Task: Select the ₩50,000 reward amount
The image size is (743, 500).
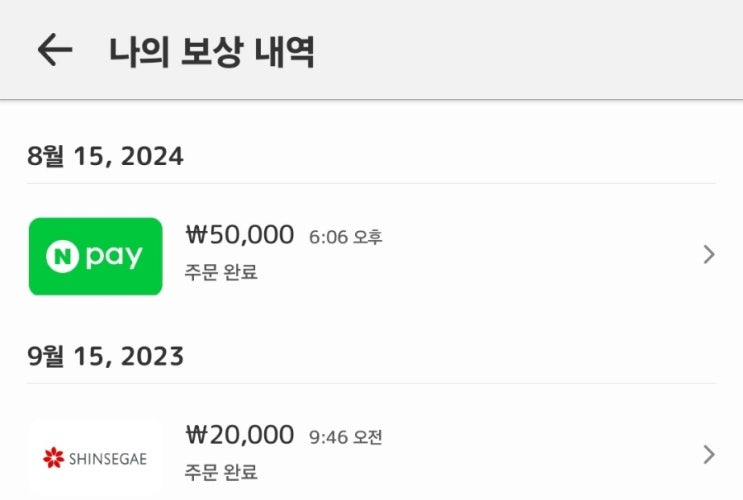Action: coord(240,235)
